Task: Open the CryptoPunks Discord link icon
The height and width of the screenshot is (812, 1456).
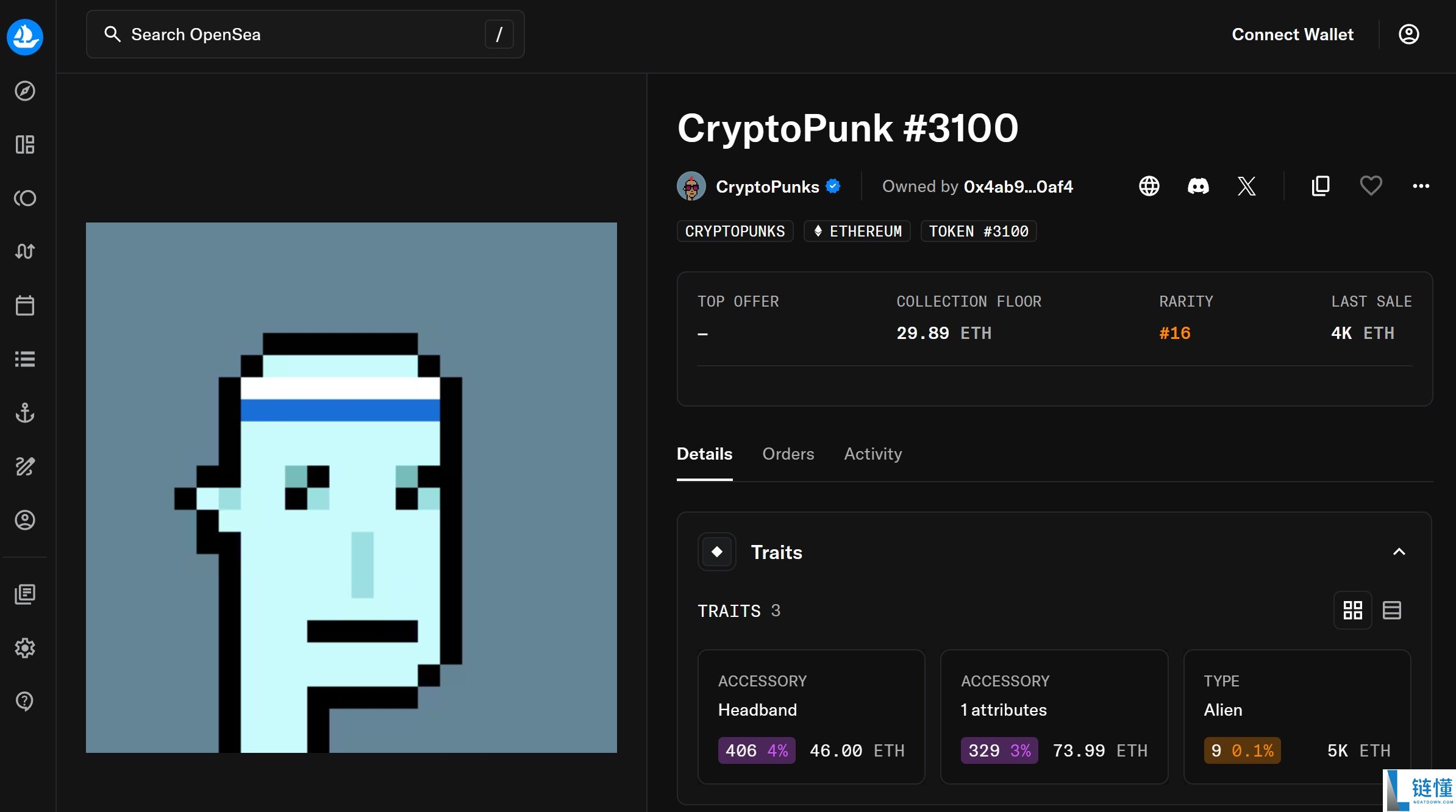Action: (x=1198, y=186)
